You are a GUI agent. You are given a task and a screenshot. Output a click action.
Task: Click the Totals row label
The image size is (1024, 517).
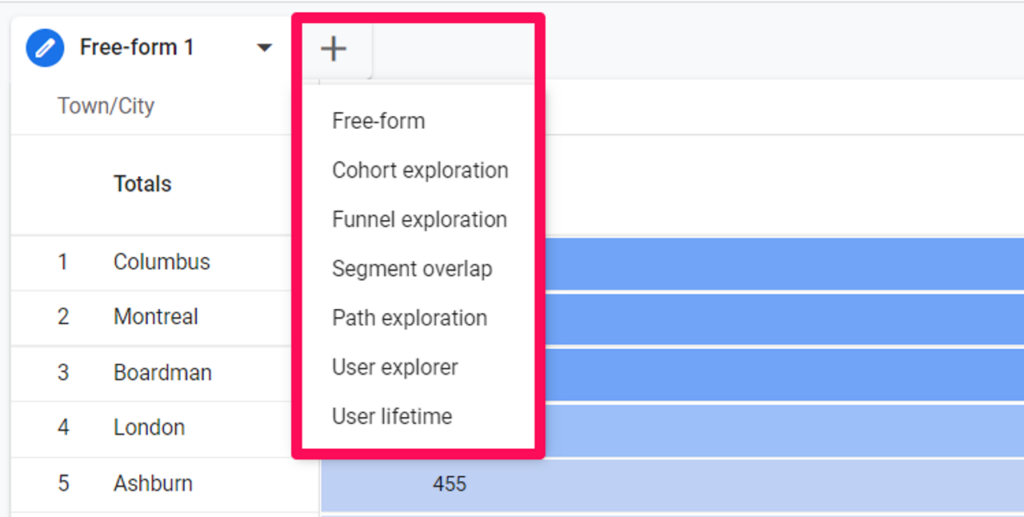pos(142,184)
